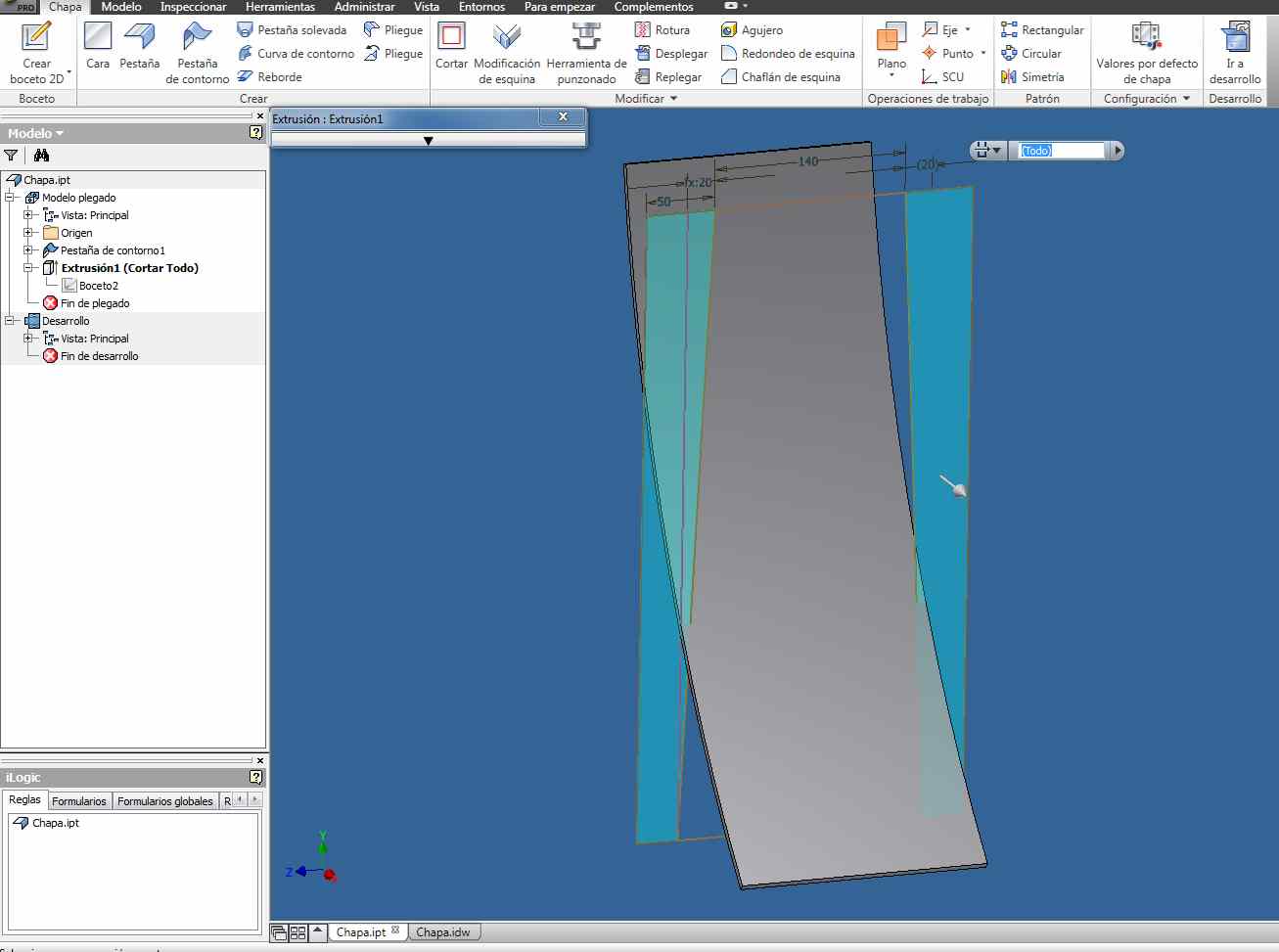This screenshot has height=952, width=1279.
Task: Click the mini-toolbar right arrow button
Action: point(1118,151)
